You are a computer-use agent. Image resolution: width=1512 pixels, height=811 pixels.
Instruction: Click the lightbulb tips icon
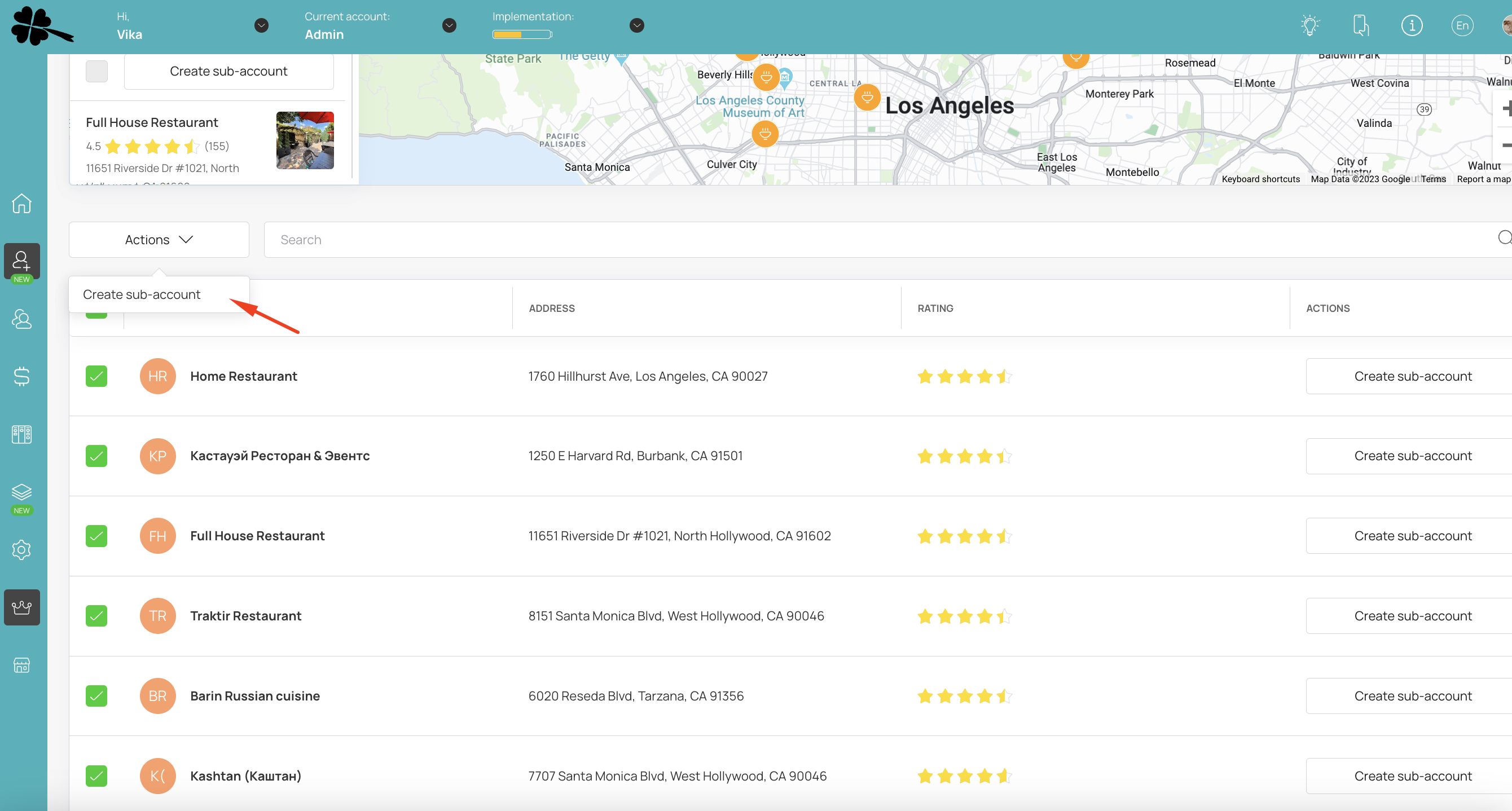(1309, 25)
